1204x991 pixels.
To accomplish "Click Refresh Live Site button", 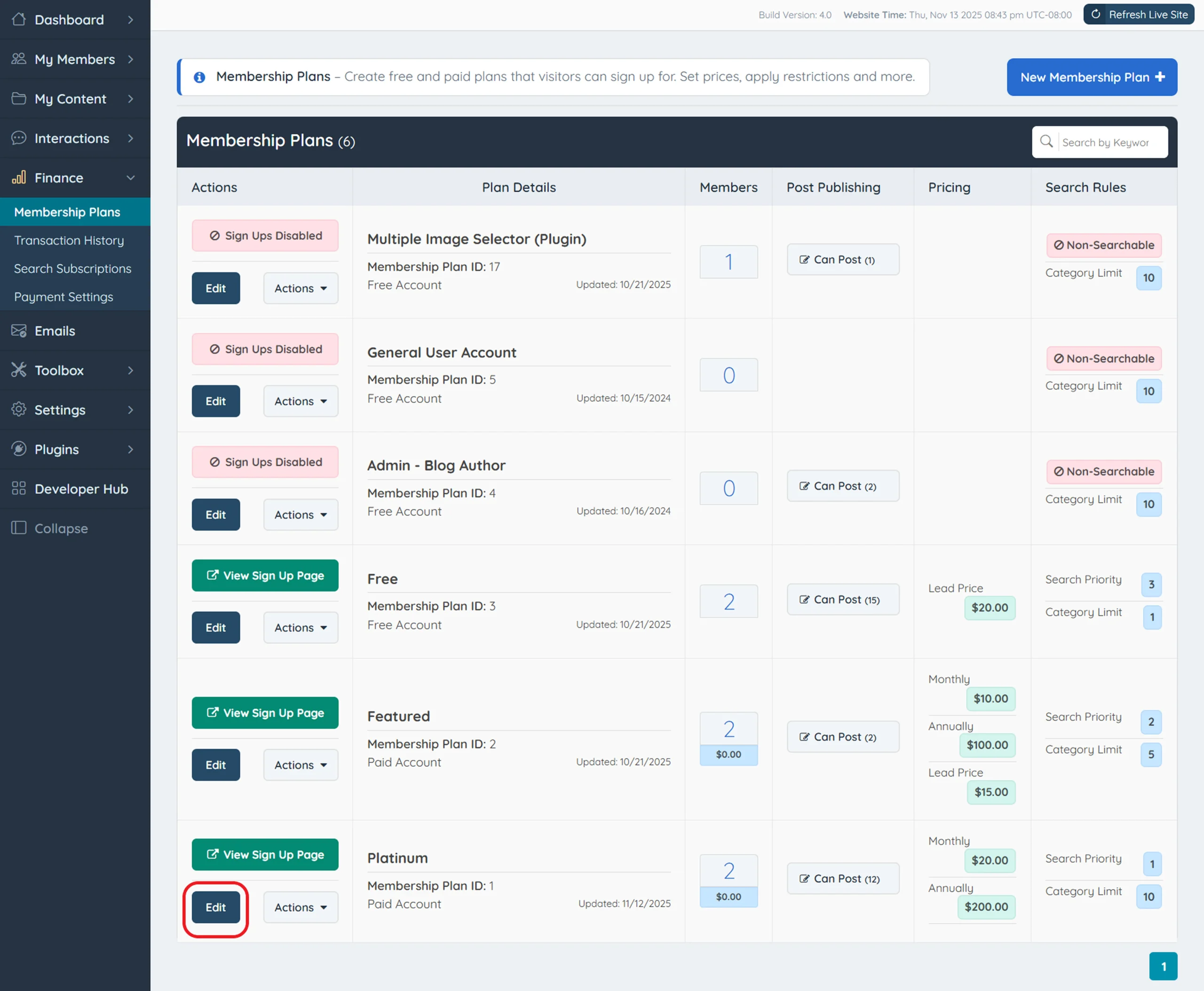I will tap(1139, 15).
